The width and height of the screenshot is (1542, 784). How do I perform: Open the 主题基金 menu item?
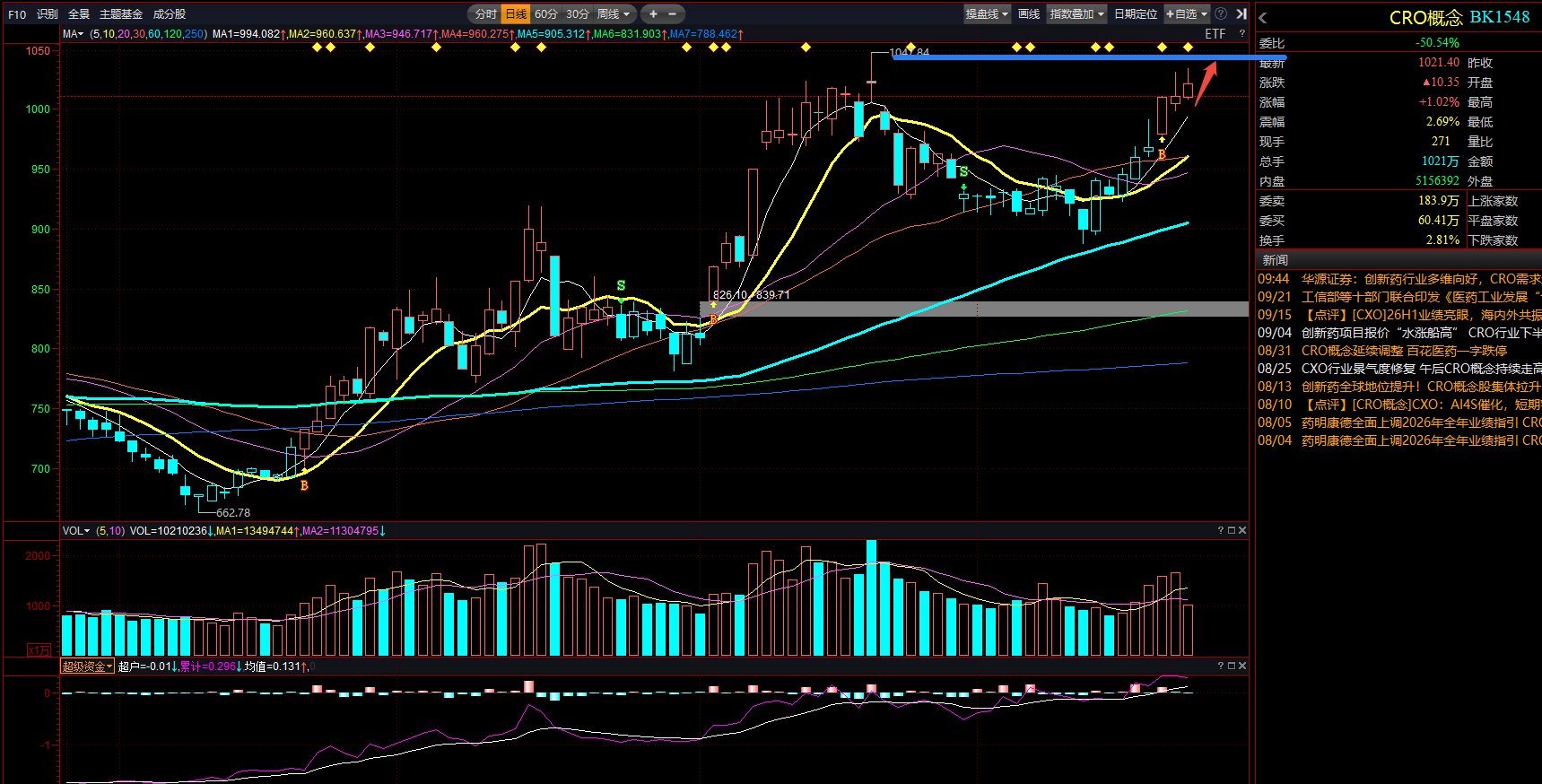point(121,14)
